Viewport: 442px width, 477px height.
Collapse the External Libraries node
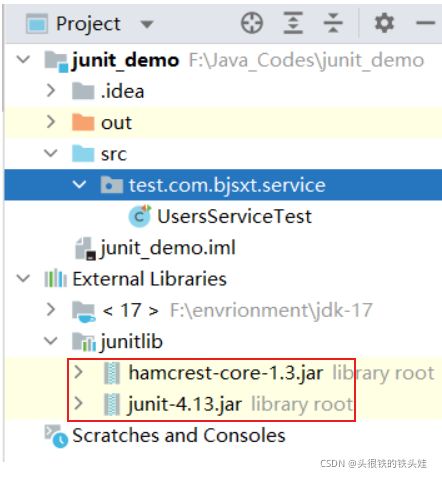pyautogui.click(x=23, y=278)
